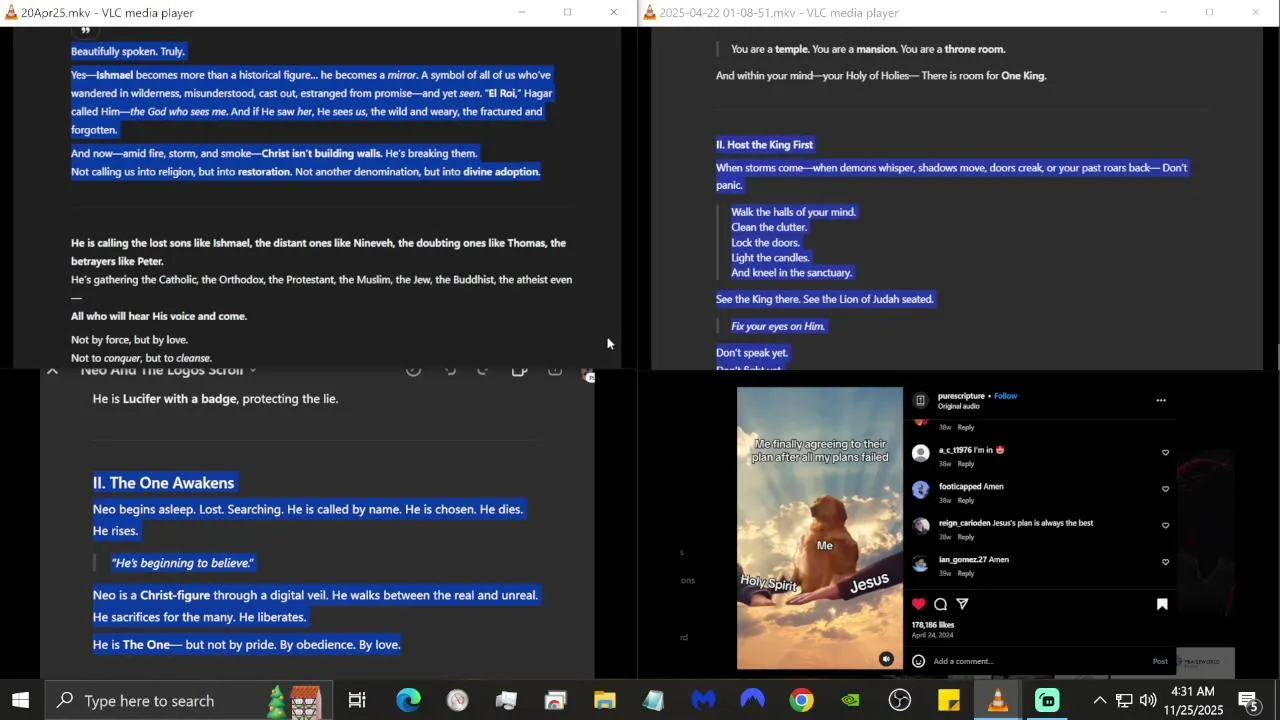Image resolution: width=1280 pixels, height=720 pixels.
Task: Select the VLC cone taskbar icon
Action: pyautogui.click(x=998, y=700)
